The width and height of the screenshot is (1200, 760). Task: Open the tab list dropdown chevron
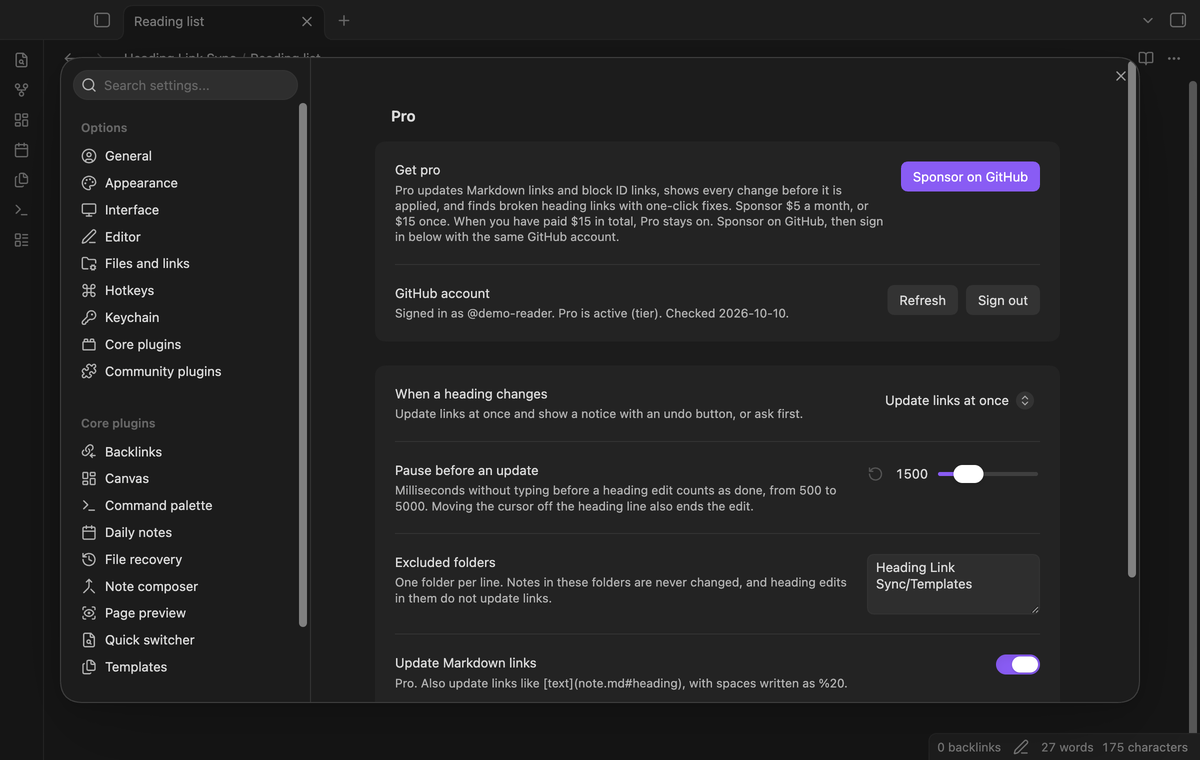(x=1147, y=20)
